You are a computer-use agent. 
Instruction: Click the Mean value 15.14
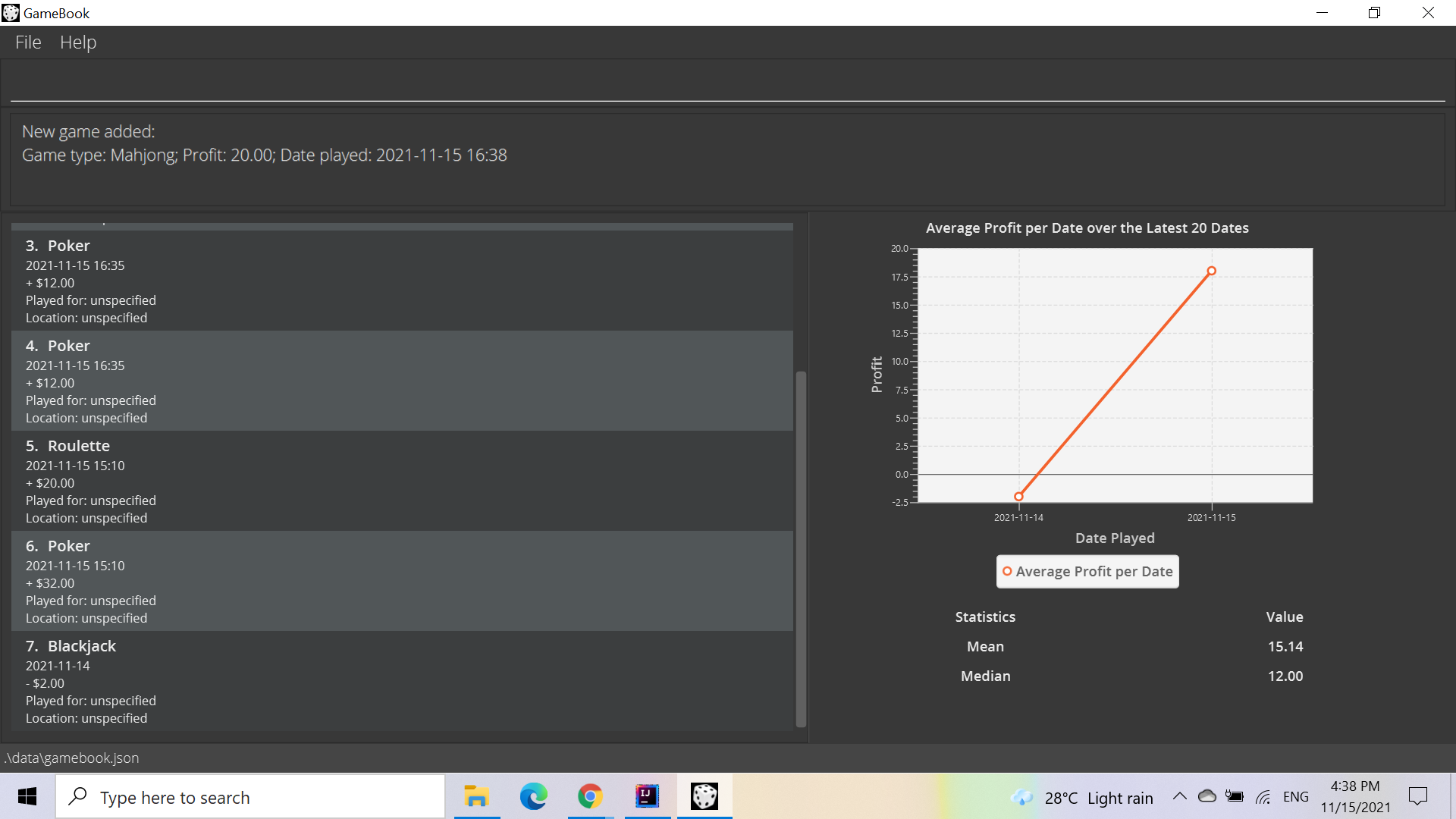pyautogui.click(x=1285, y=647)
